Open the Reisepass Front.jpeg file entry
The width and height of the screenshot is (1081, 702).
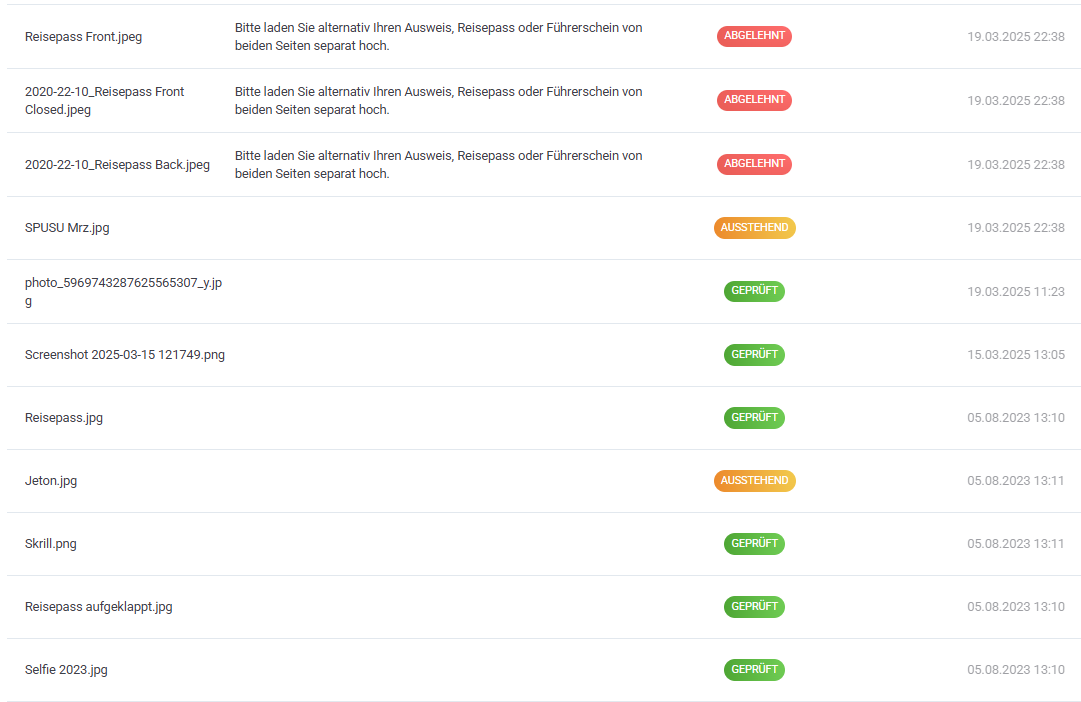[83, 37]
